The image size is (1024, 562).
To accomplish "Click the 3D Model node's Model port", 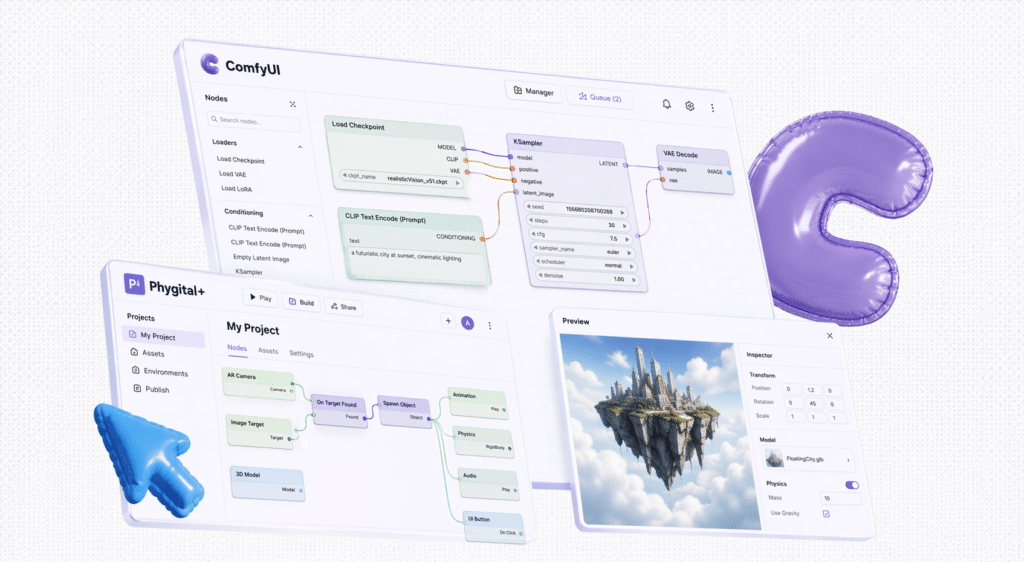I will (301, 490).
